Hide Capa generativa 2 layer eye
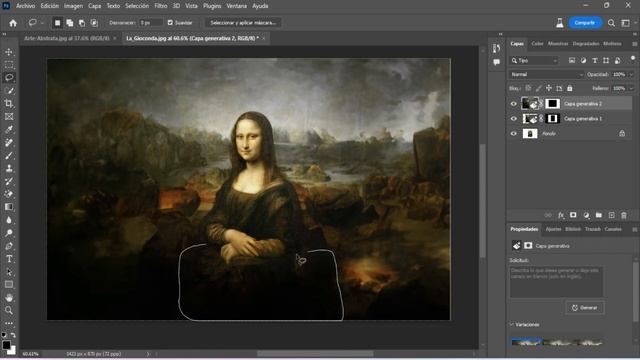 [513, 104]
